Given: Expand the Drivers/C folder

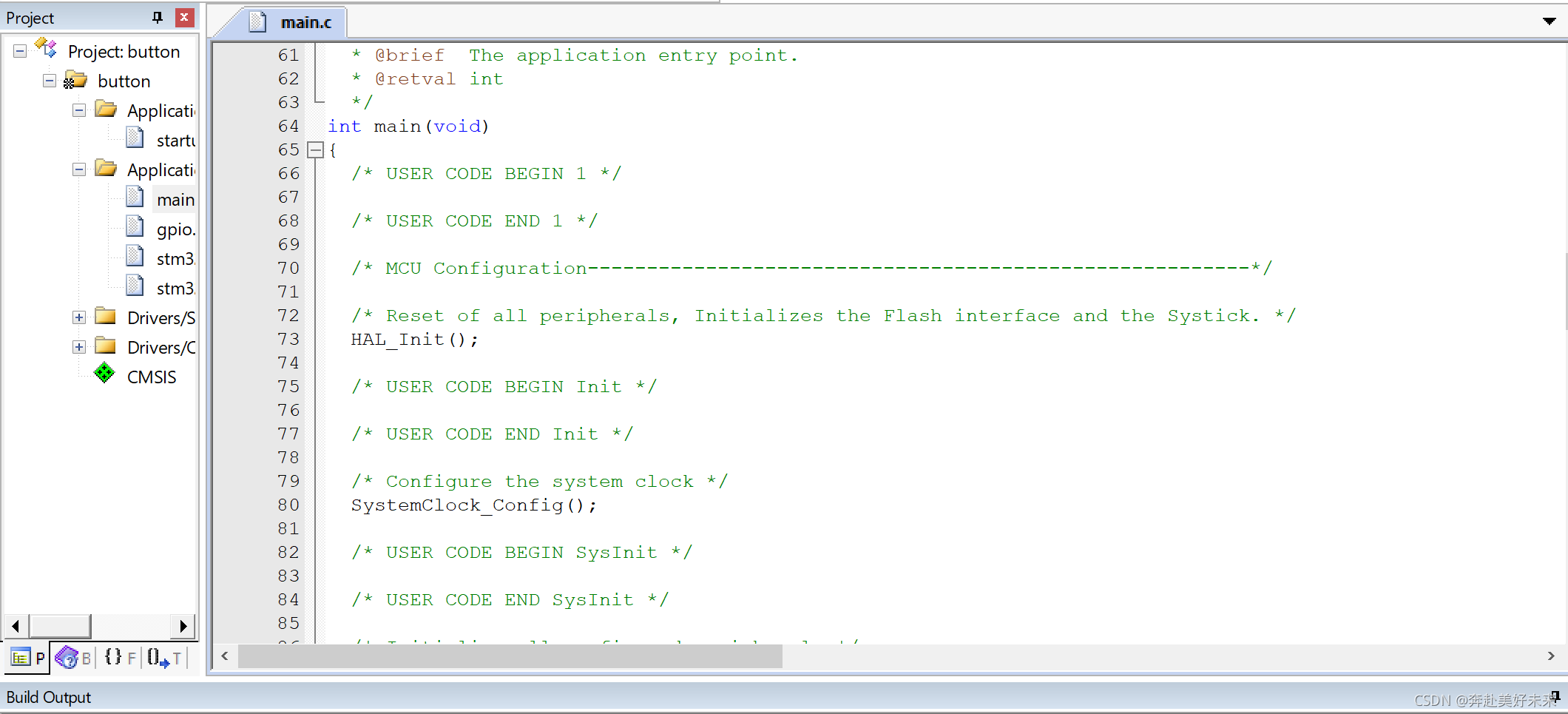Looking at the screenshot, I should [79, 347].
